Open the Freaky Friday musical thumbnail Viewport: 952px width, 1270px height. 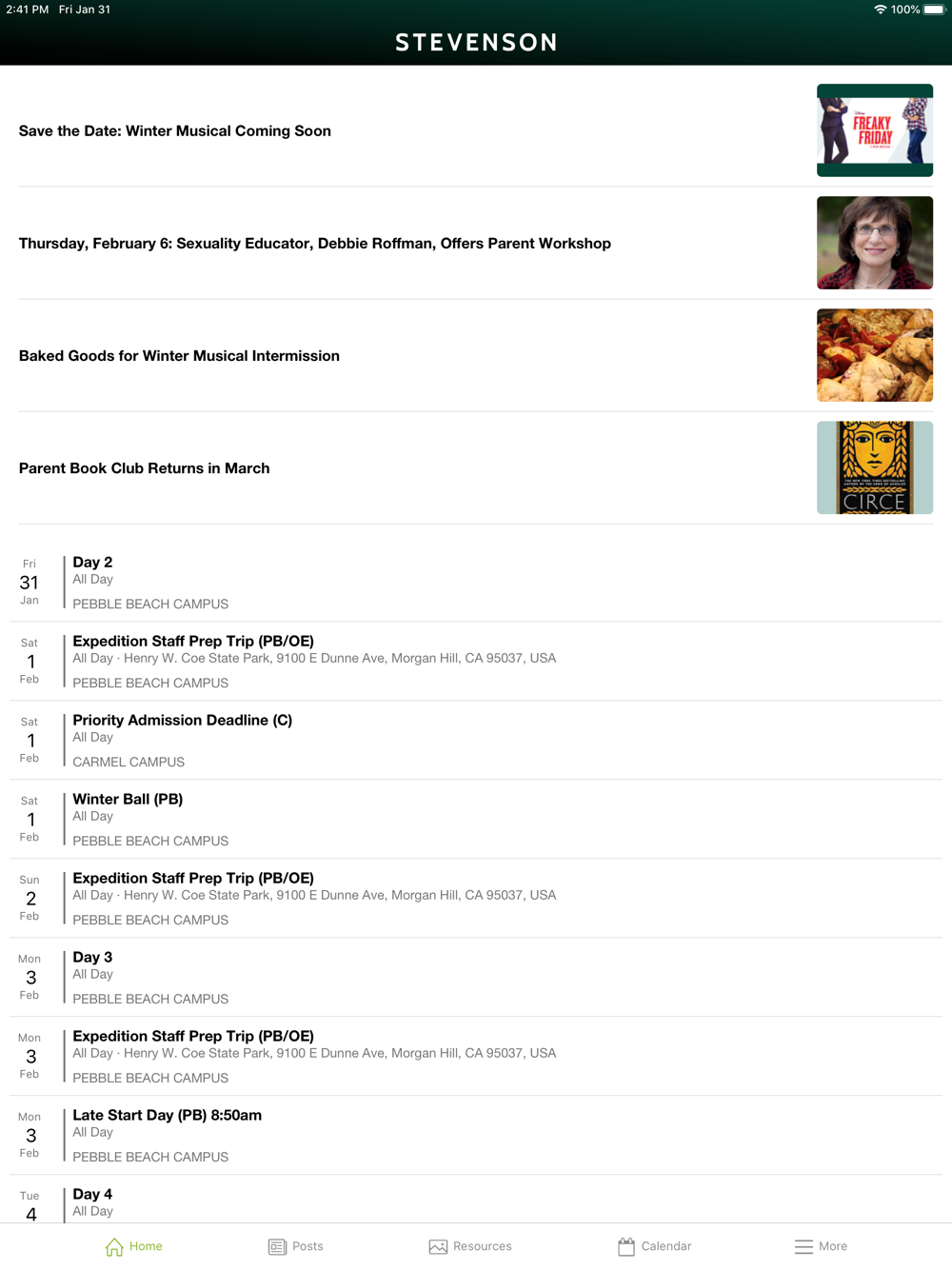pyautogui.click(x=875, y=130)
